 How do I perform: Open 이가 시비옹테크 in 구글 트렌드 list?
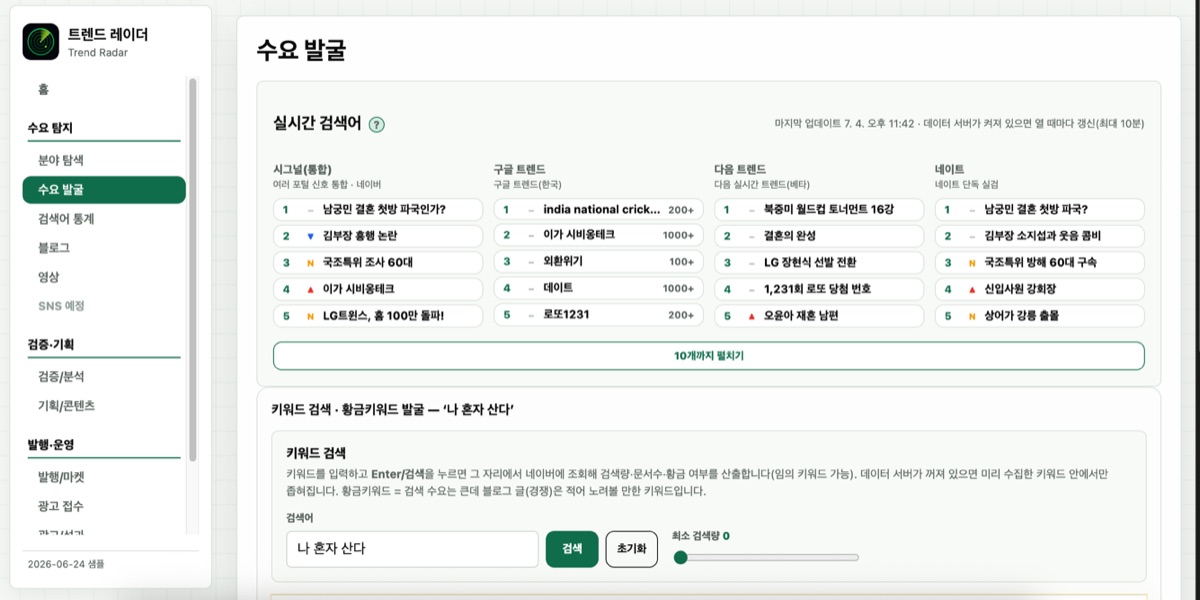coord(598,235)
